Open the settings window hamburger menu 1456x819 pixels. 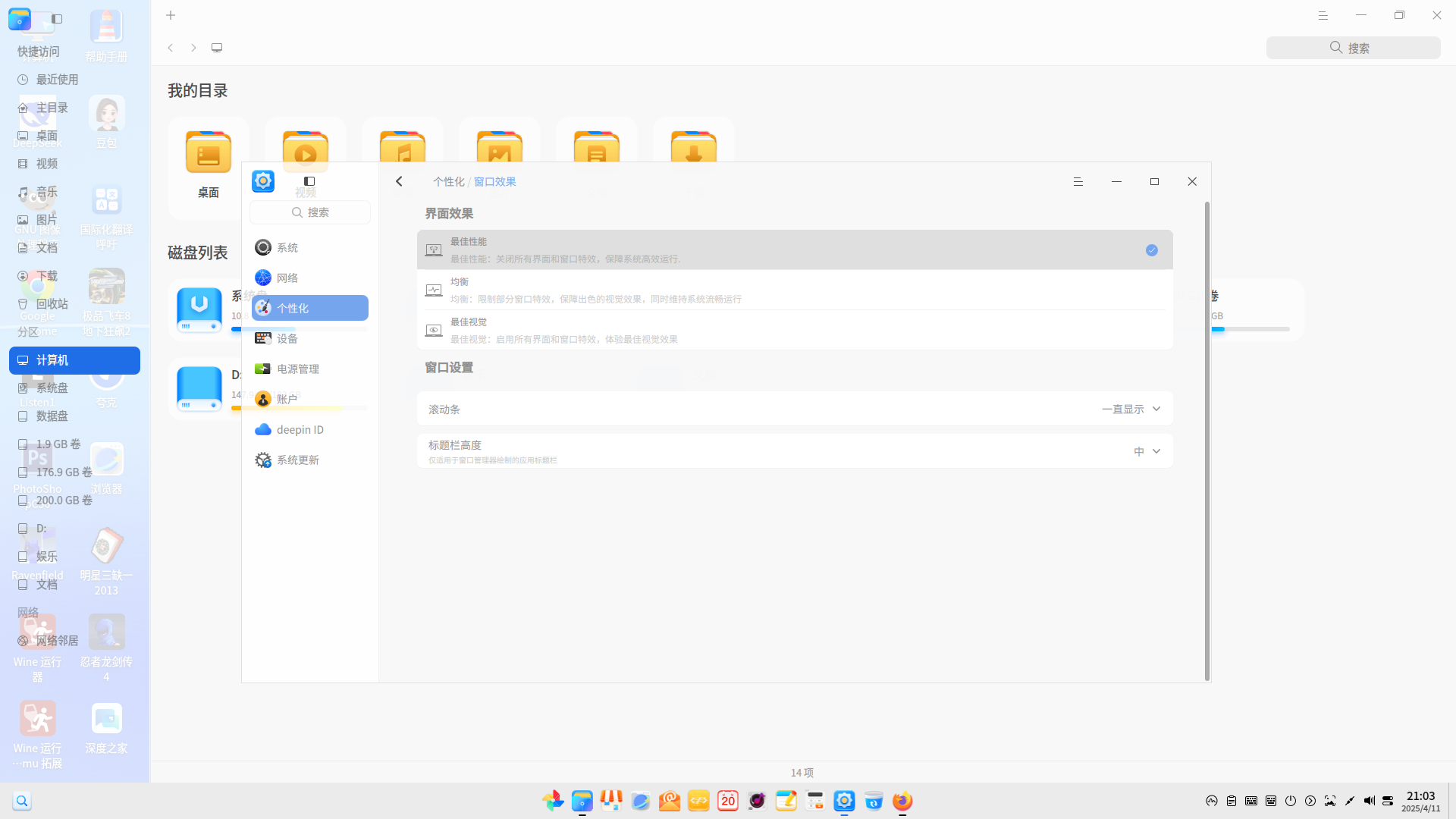pyautogui.click(x=1078, y=181)
